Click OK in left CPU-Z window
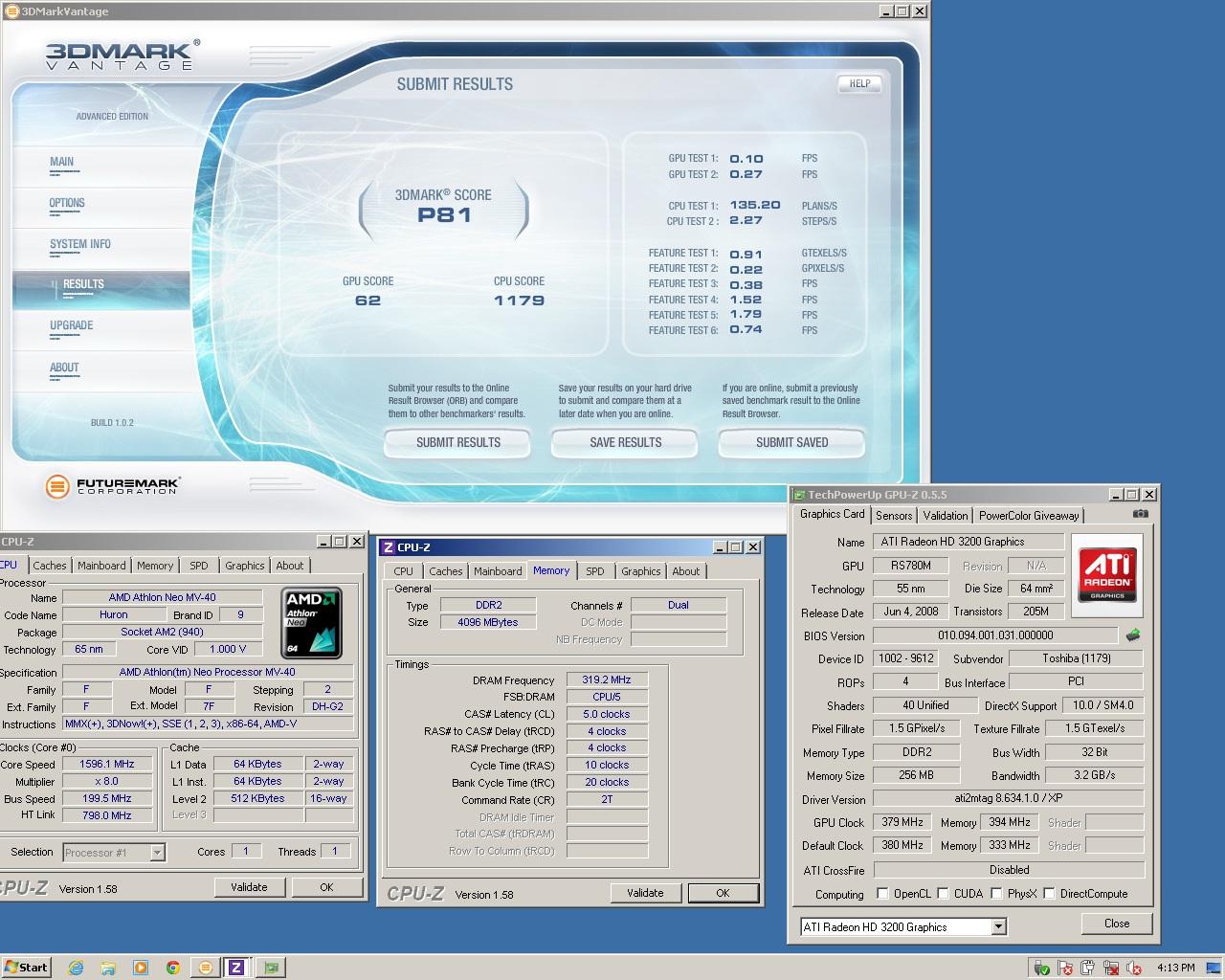The height and width of the screenshot is (980, 1225). click(326, 887)
